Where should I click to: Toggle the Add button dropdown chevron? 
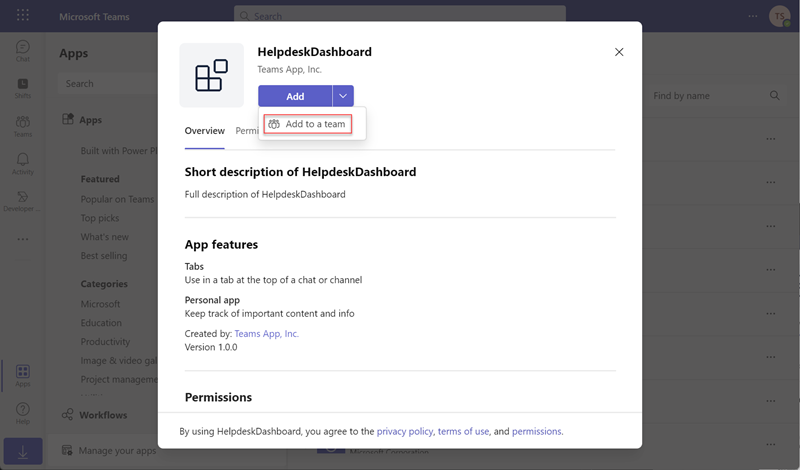(343, 96)
